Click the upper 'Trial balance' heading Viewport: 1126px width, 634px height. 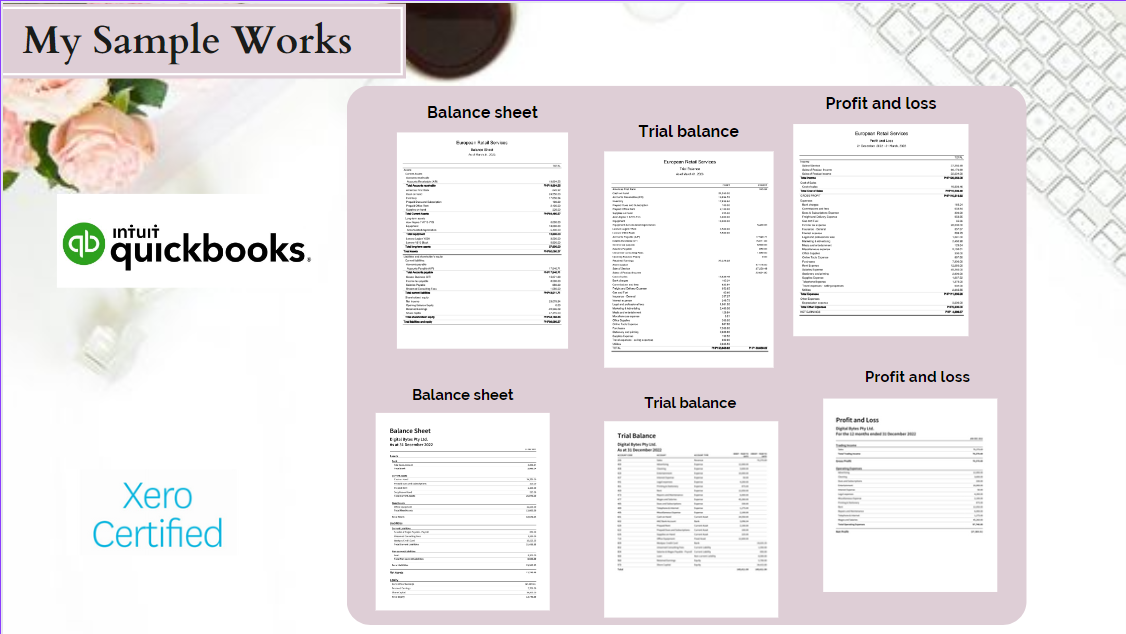pos(689,131)
